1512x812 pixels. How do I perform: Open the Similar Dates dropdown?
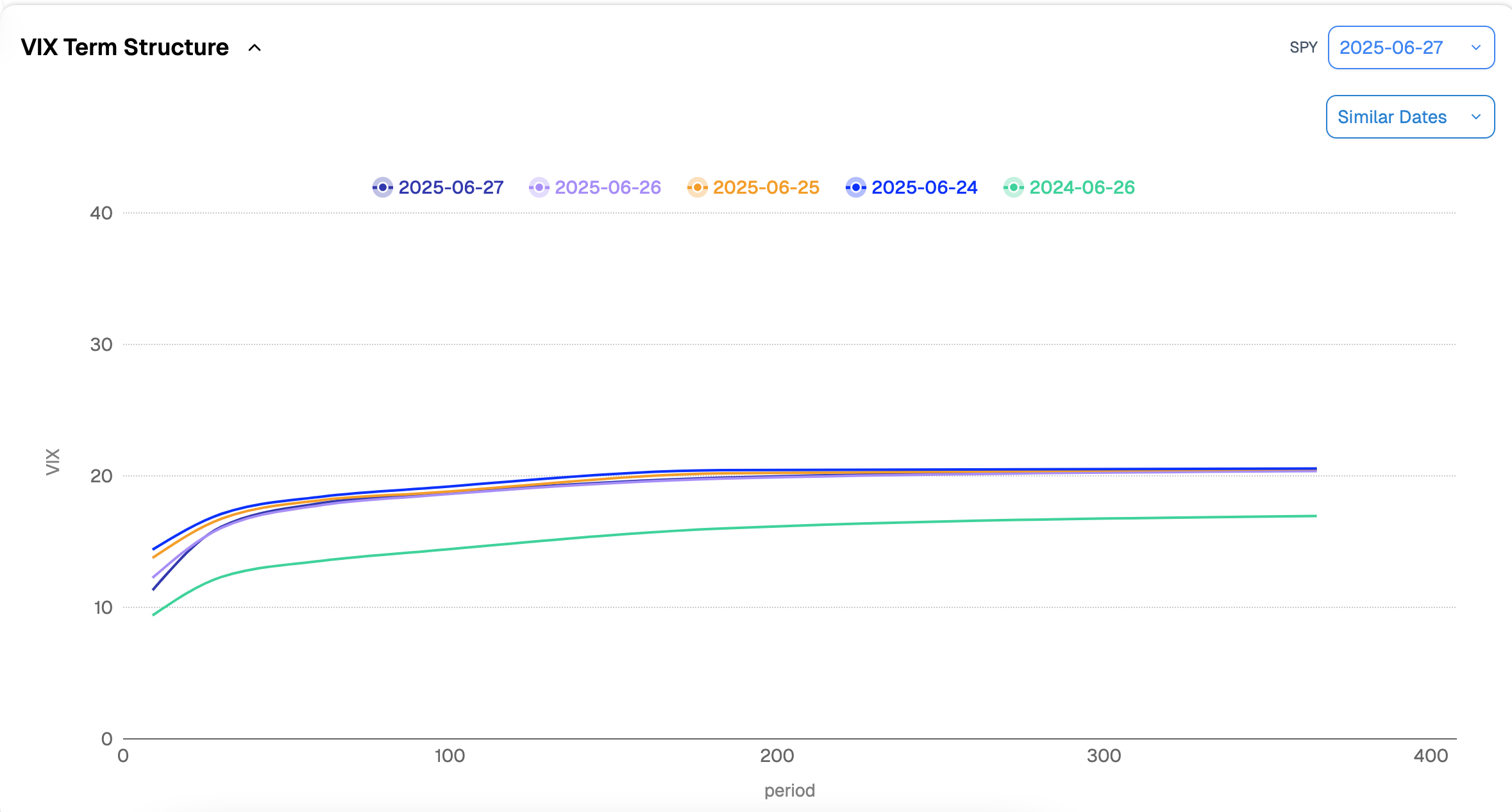(x=1409, y=117)
